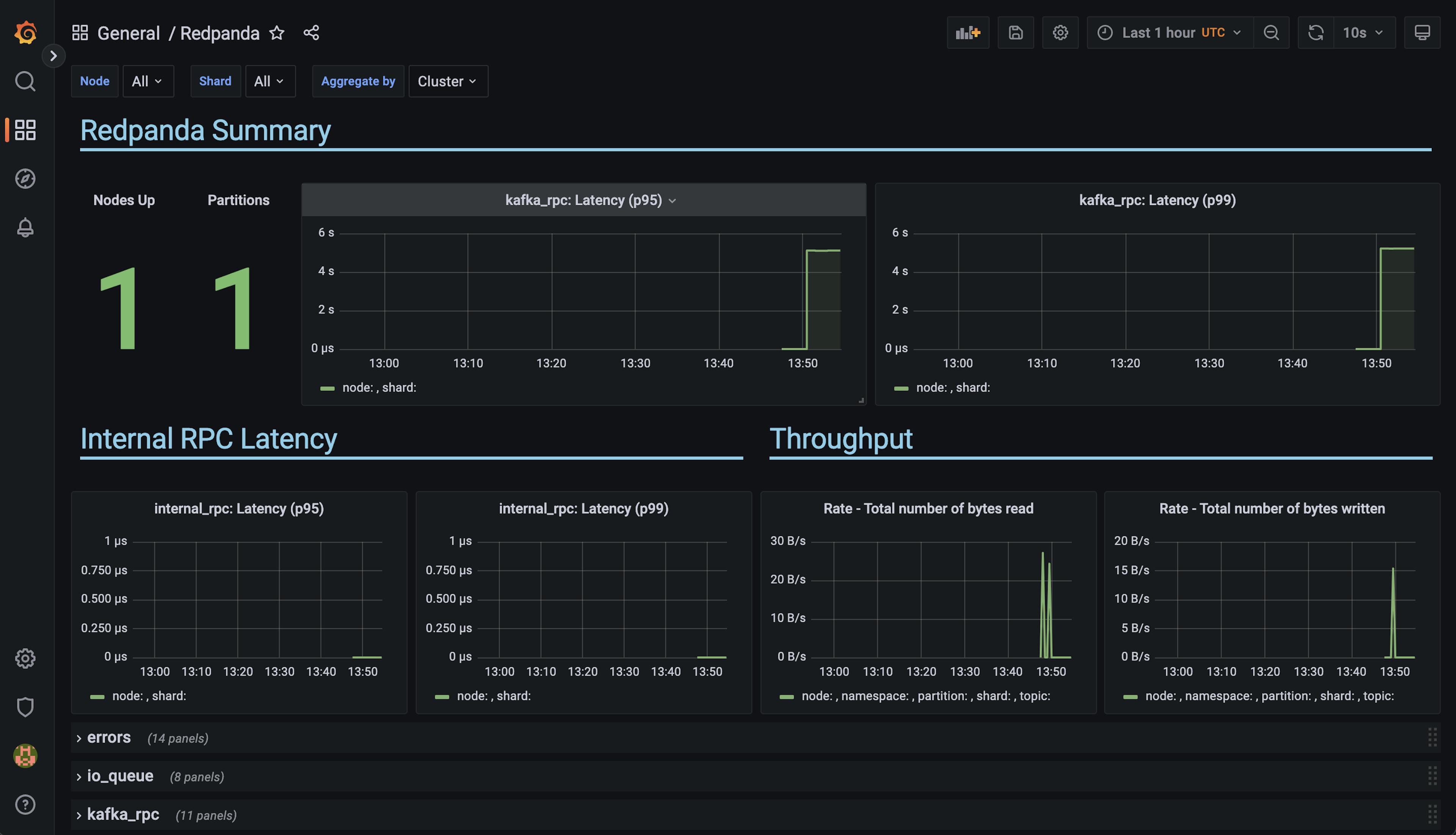The image size is (1456, 835).
Task: Click the internal_rpc p95 legend color swatch
Action: pos(97,697)
